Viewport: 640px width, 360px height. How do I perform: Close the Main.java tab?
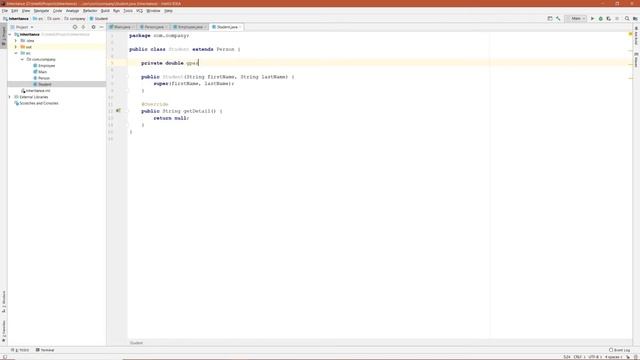(x=133, y=27)
